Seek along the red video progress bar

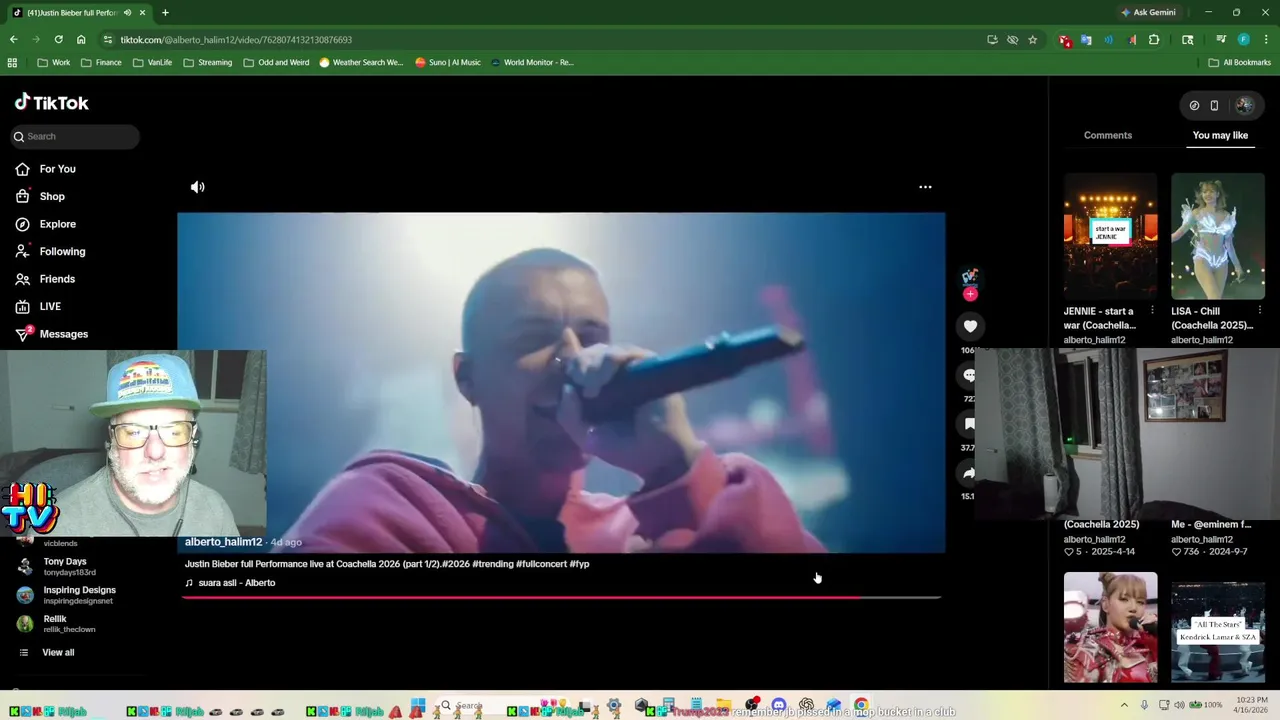(x=561, y=597)
